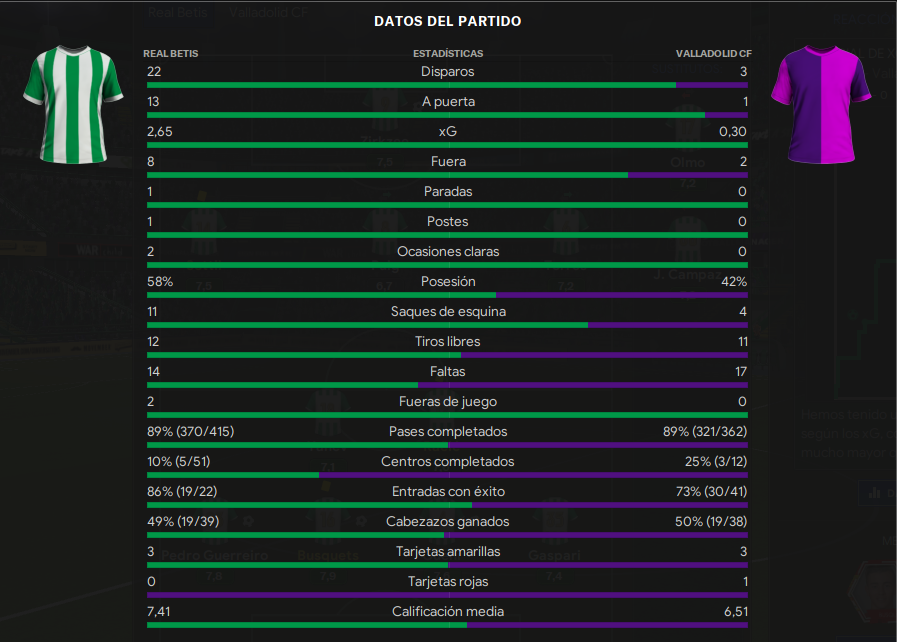Select the Calificación media label
Image resolution: width=897 pixels, height=642 pixels.
[x=448, y=611]
